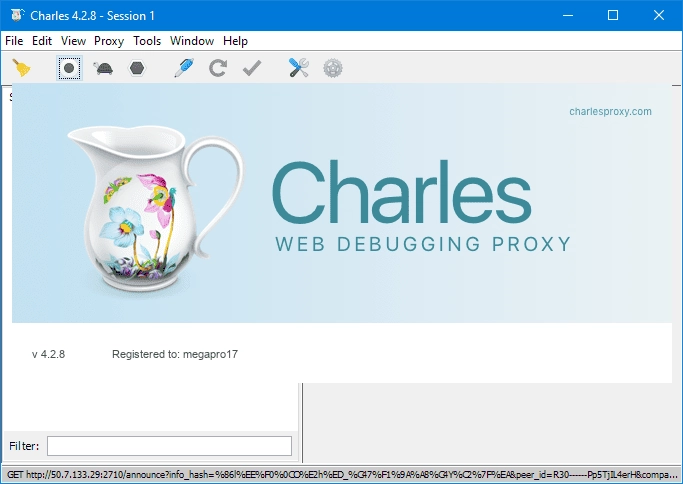The height and width of the screenshot is (484, 683).
Task: Repeat the selected request with the refresh icon
Action: [x=217, y=68]
